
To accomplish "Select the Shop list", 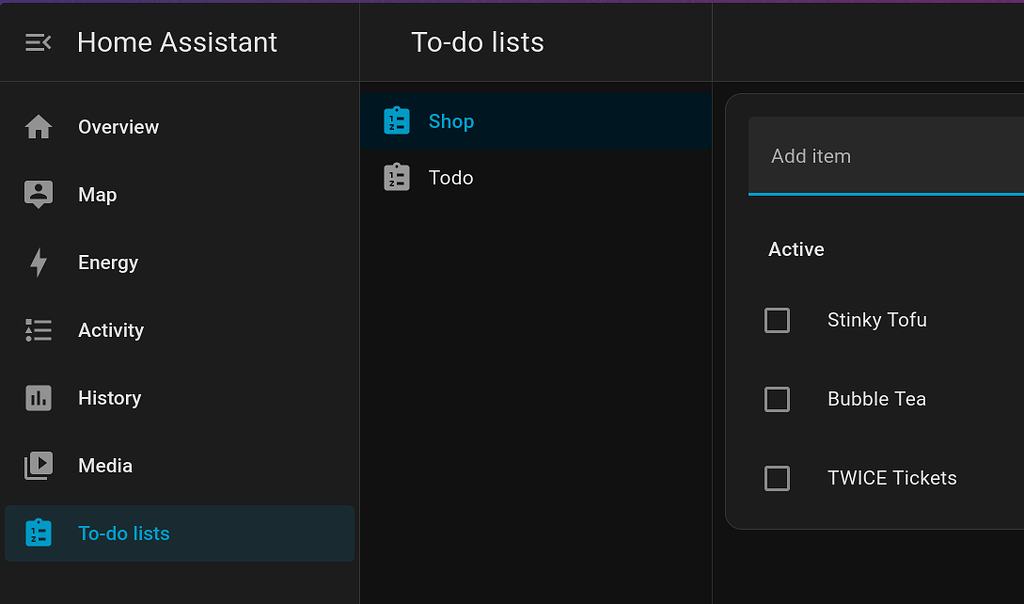I will pyautogui.click(x=452, y=120).
